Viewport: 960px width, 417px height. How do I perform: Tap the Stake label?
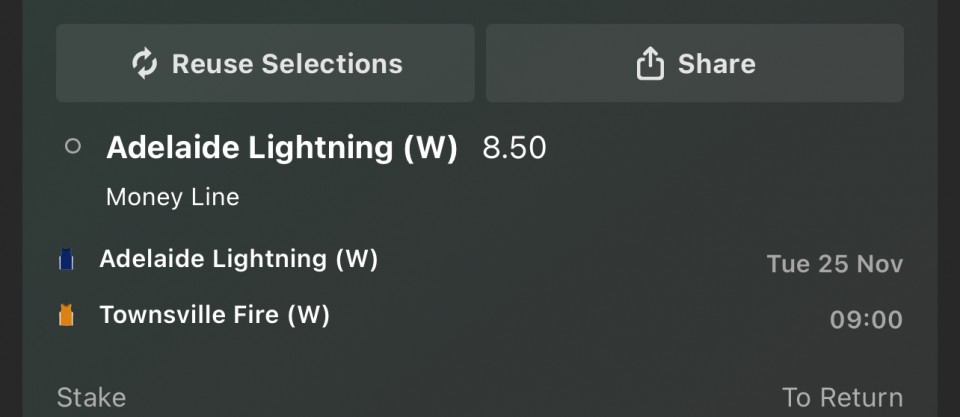pyautogui.click(x=91, y=397)
